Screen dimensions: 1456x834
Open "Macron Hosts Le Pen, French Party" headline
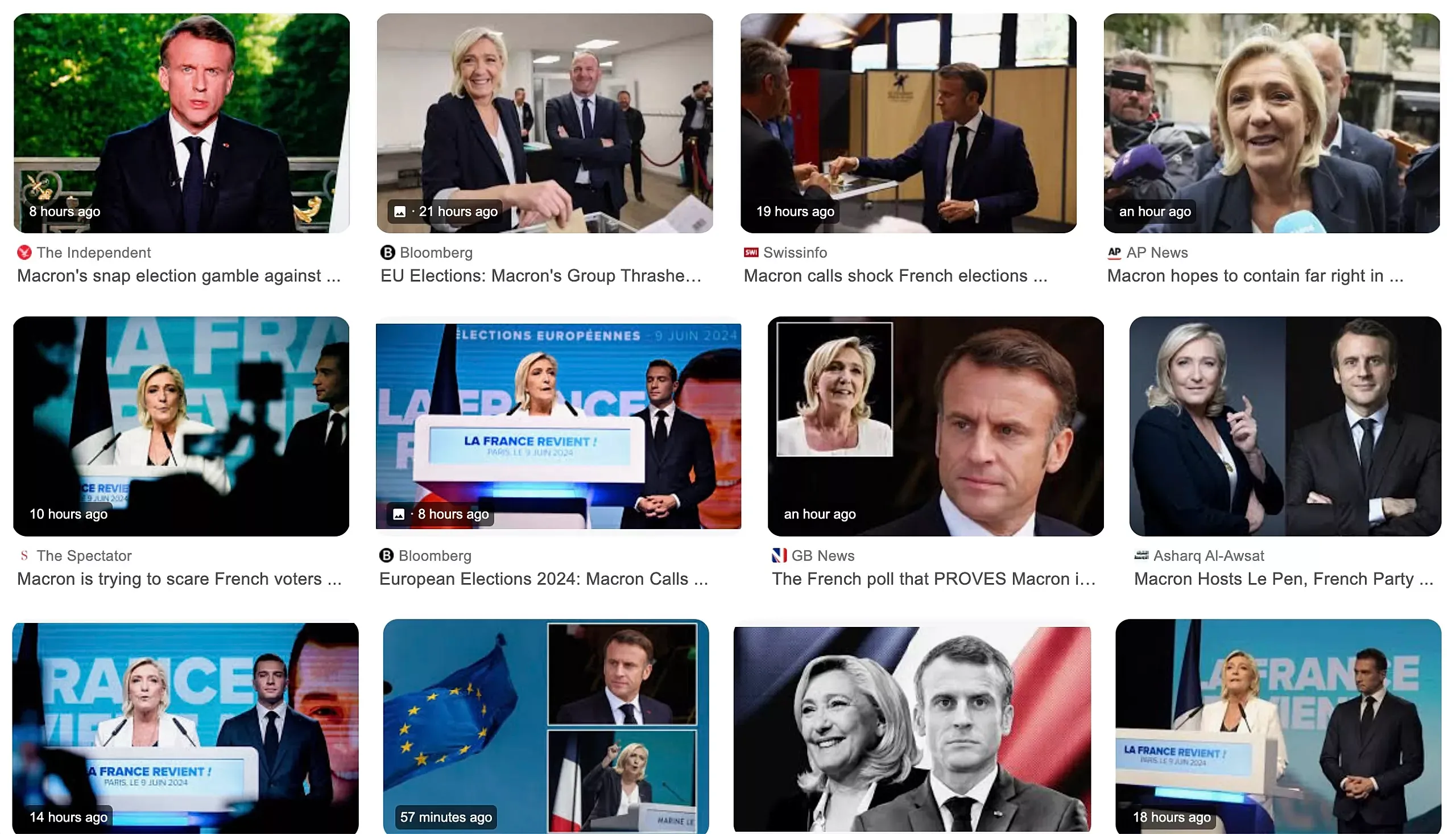click(1283, 579)
